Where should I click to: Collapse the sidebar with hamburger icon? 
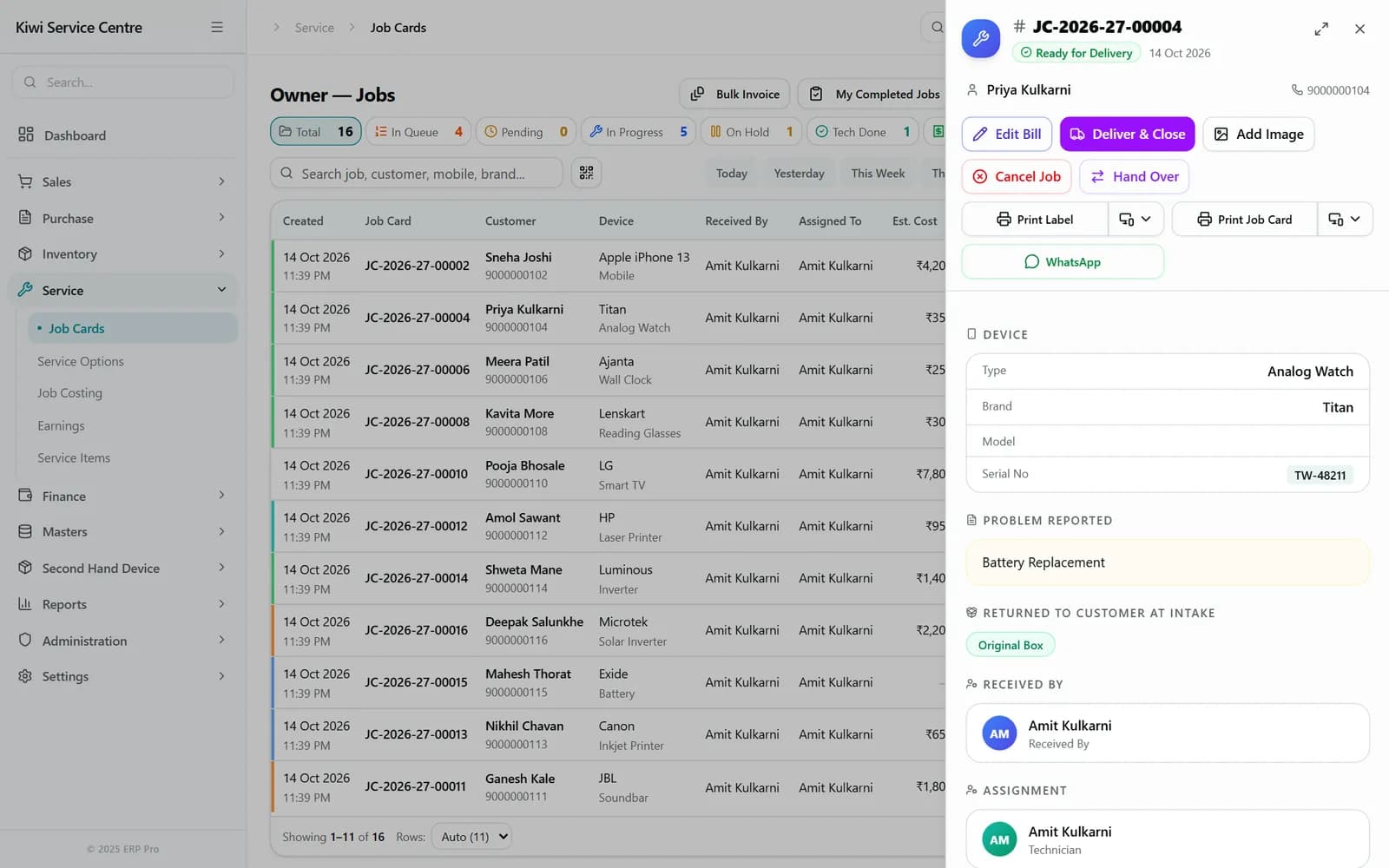click(x=217, y=28)
